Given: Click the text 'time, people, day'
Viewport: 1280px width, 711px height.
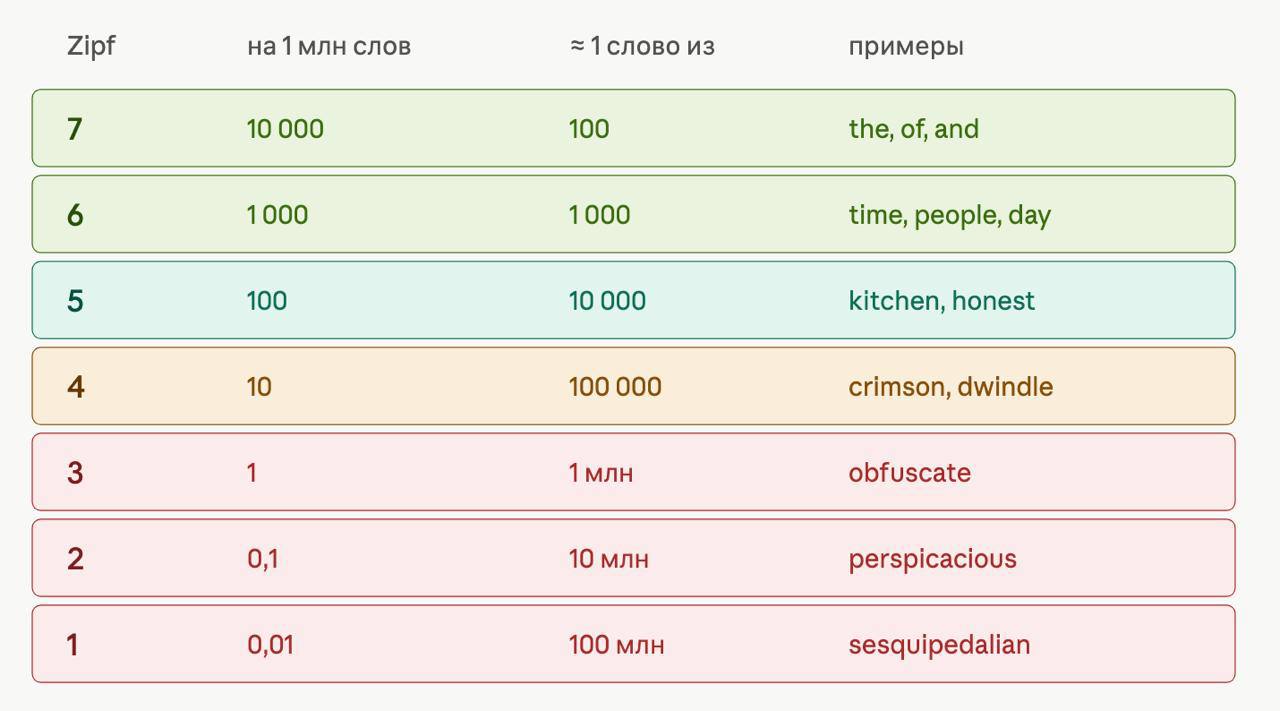Looking at the screenshot, I should [949, 215].
